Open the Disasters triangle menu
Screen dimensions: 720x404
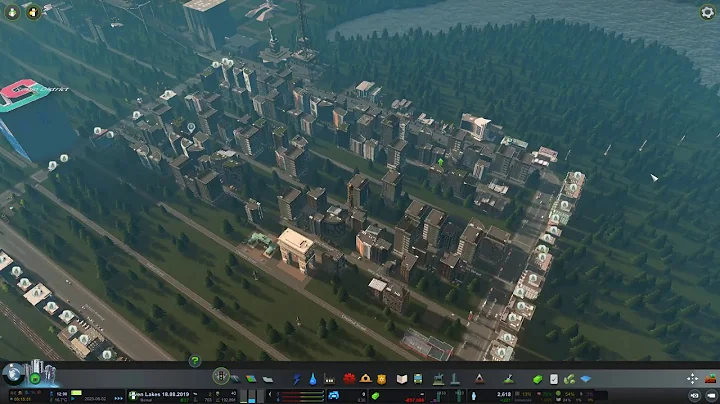(479, 379)
